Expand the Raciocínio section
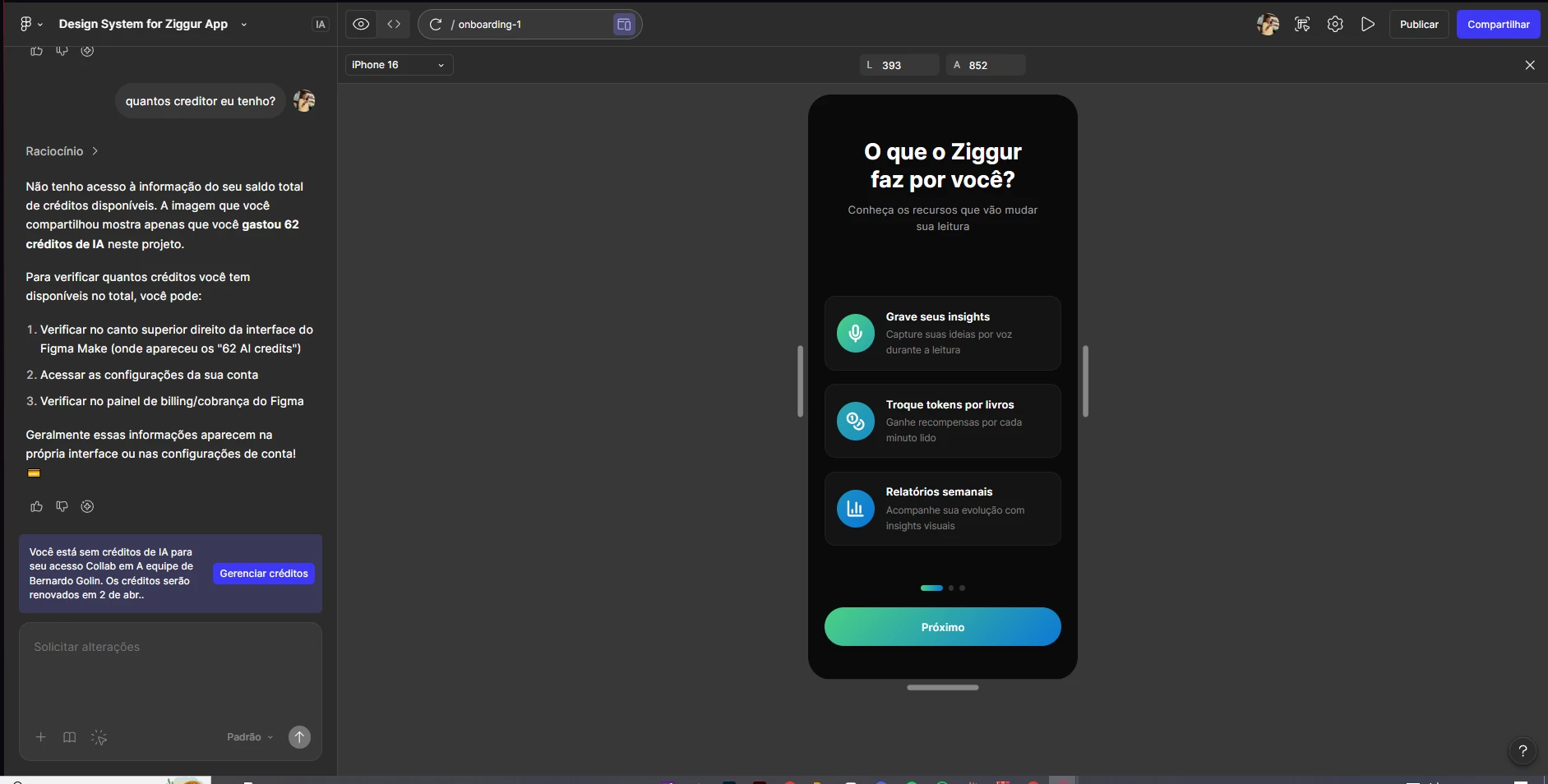The height and width of the screenshot is (784, 1548). (x=62, y=151)
